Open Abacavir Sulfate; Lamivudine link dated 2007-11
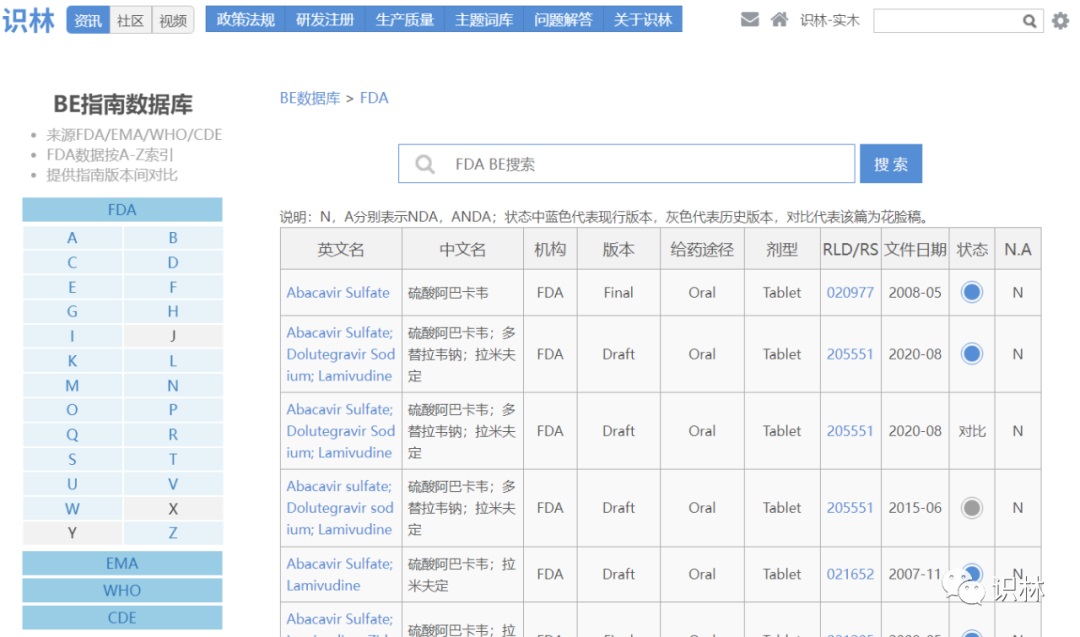The width and height of the screenshot is (1080, 637). tap(340, 574)
